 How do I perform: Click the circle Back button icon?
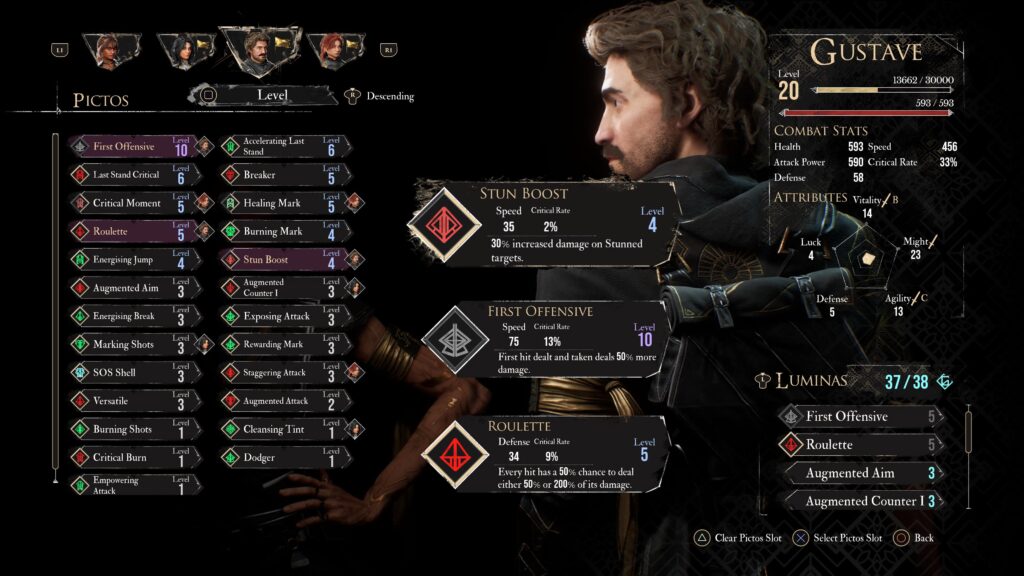(901, 538)
